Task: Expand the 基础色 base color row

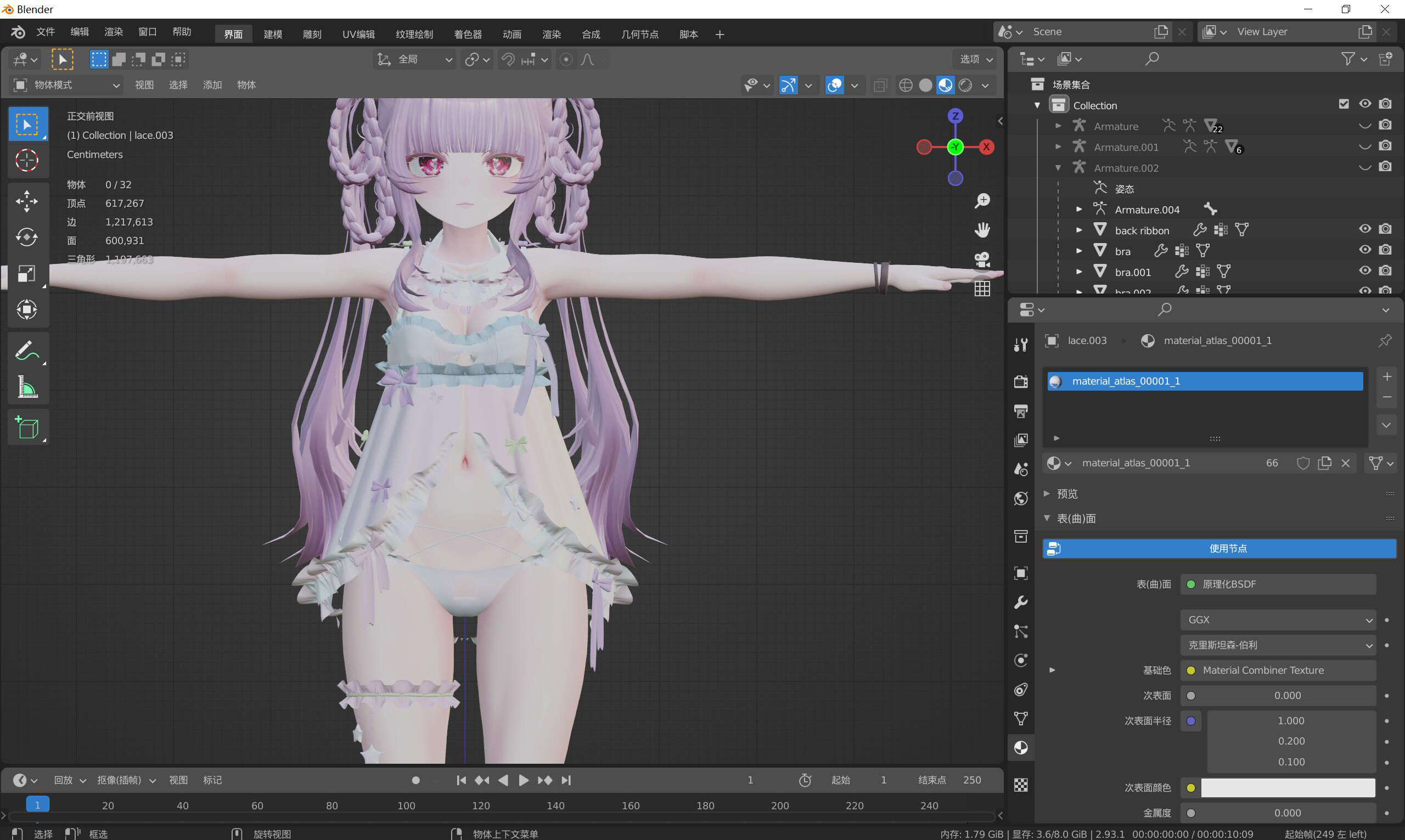Action: [1052, 670]
